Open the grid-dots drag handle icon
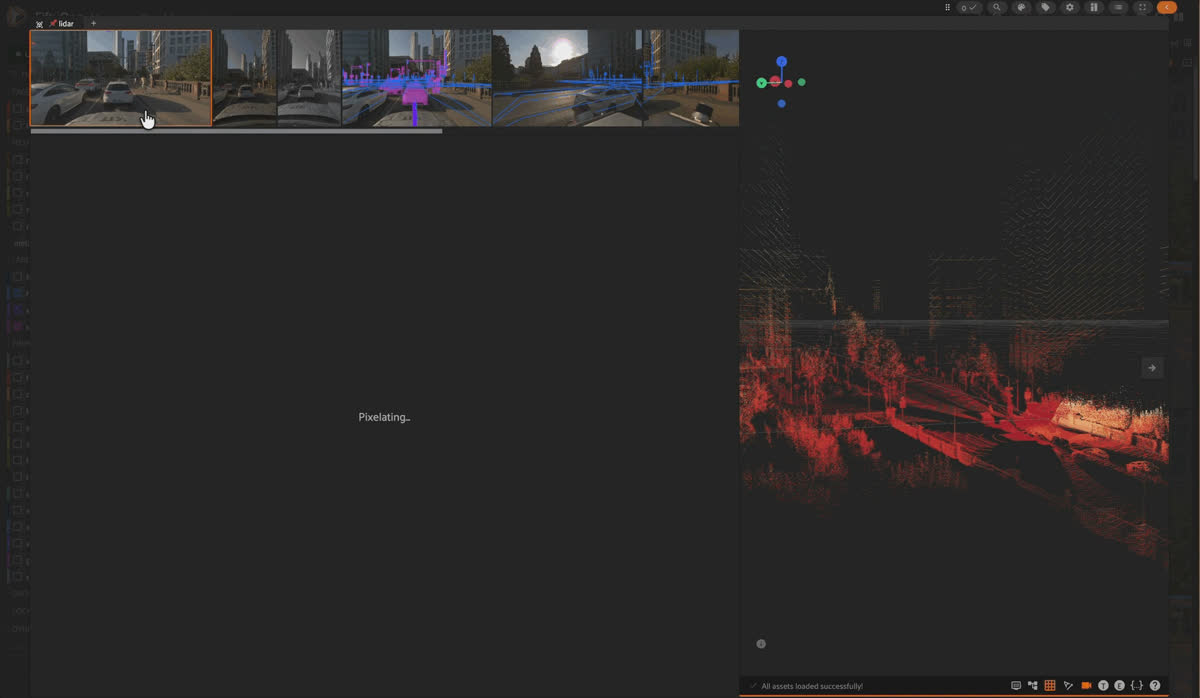Viewport: 1200px width, 698px height. tap(948, 7)
